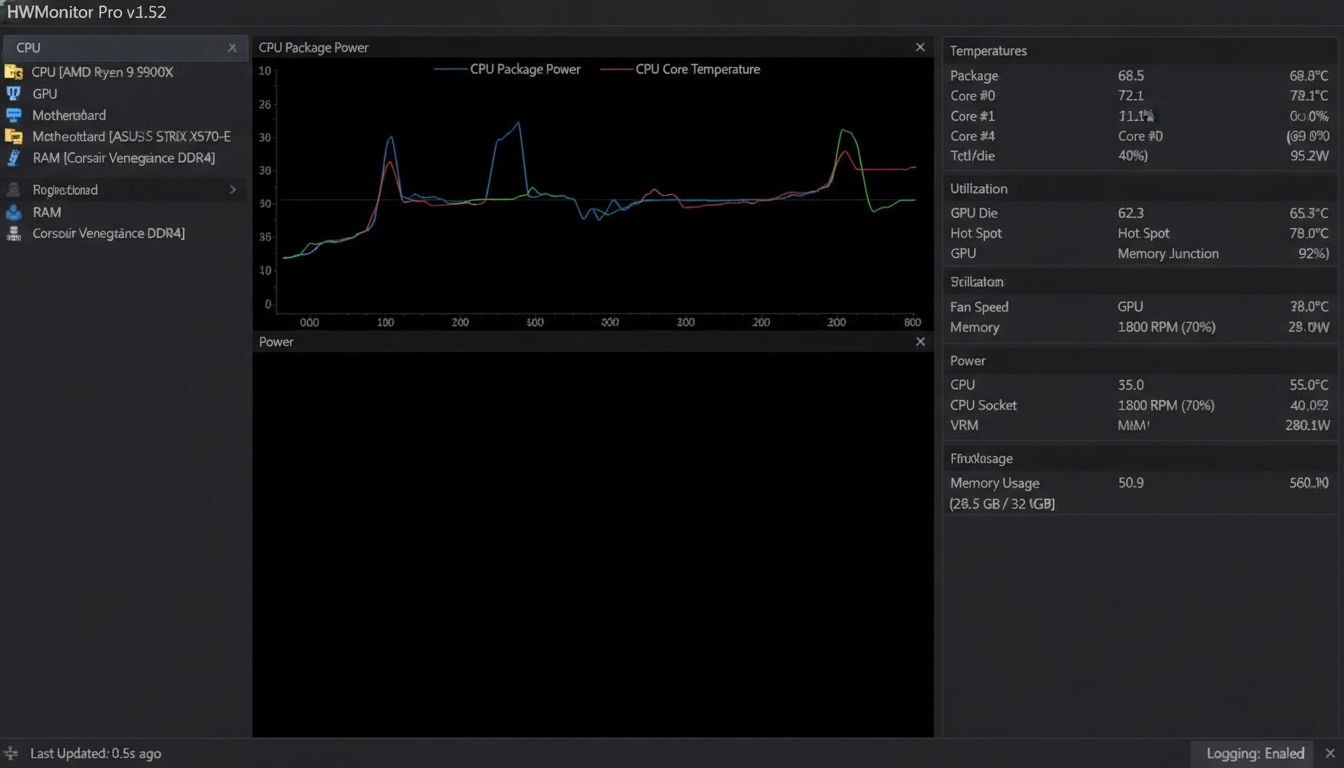Click the status icon left of Last Updated
The image size is (1344, 768).
click(12, 753)
